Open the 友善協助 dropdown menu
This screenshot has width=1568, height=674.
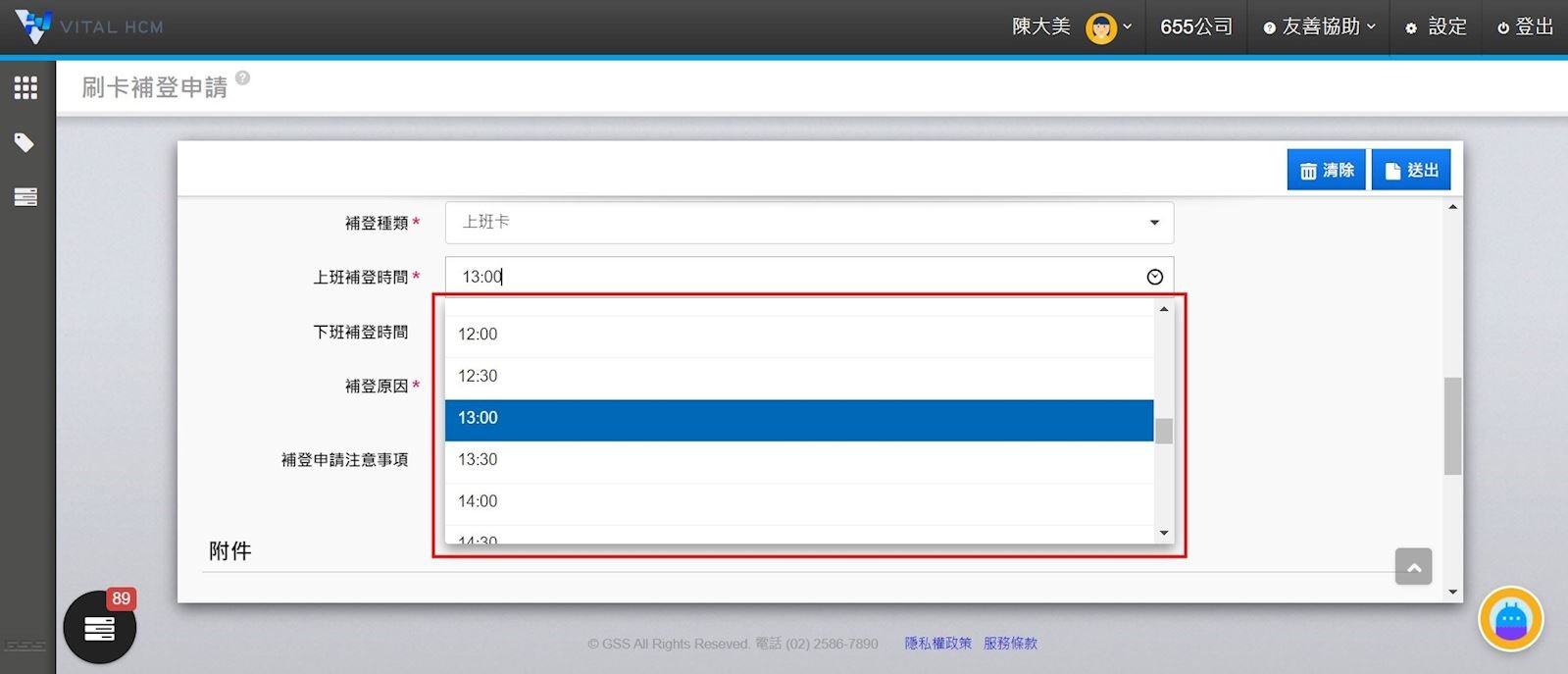[1319, 27]
